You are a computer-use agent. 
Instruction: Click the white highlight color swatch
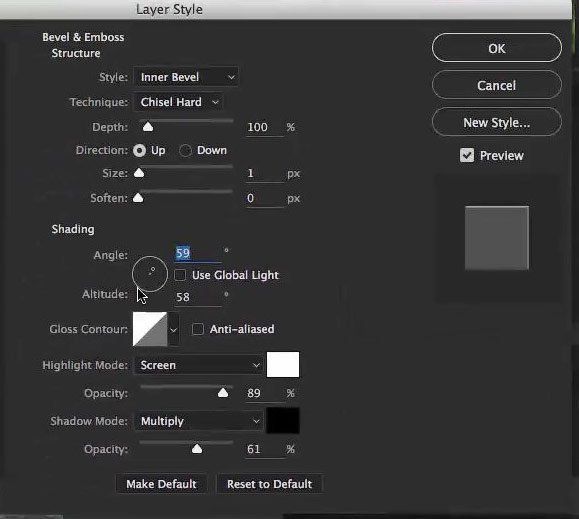[283, 365]
